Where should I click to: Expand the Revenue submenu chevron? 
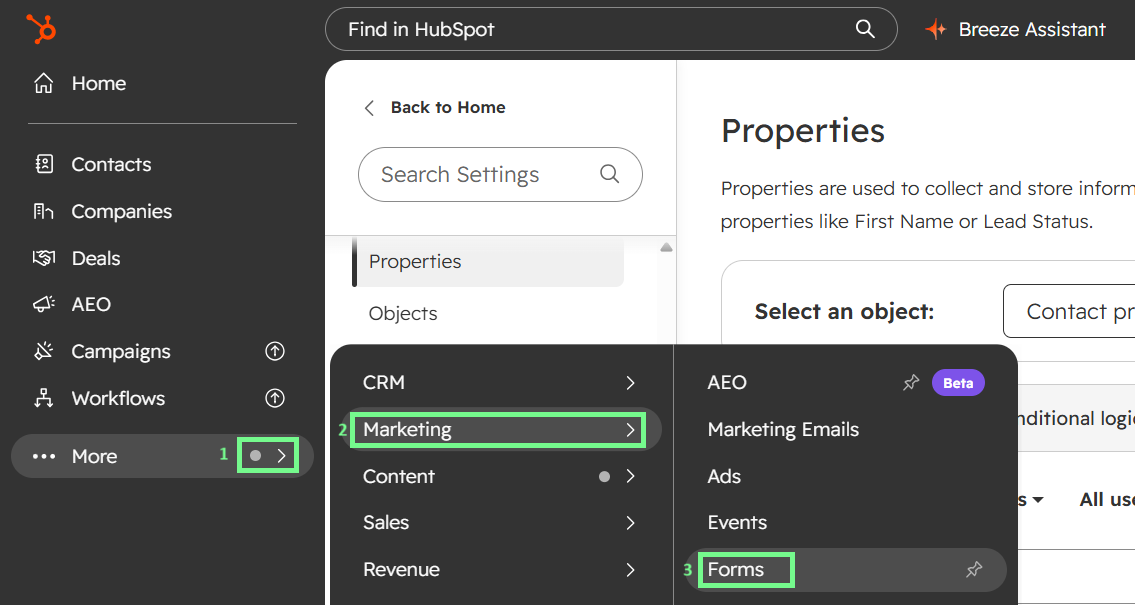click(x=630, y=570)
